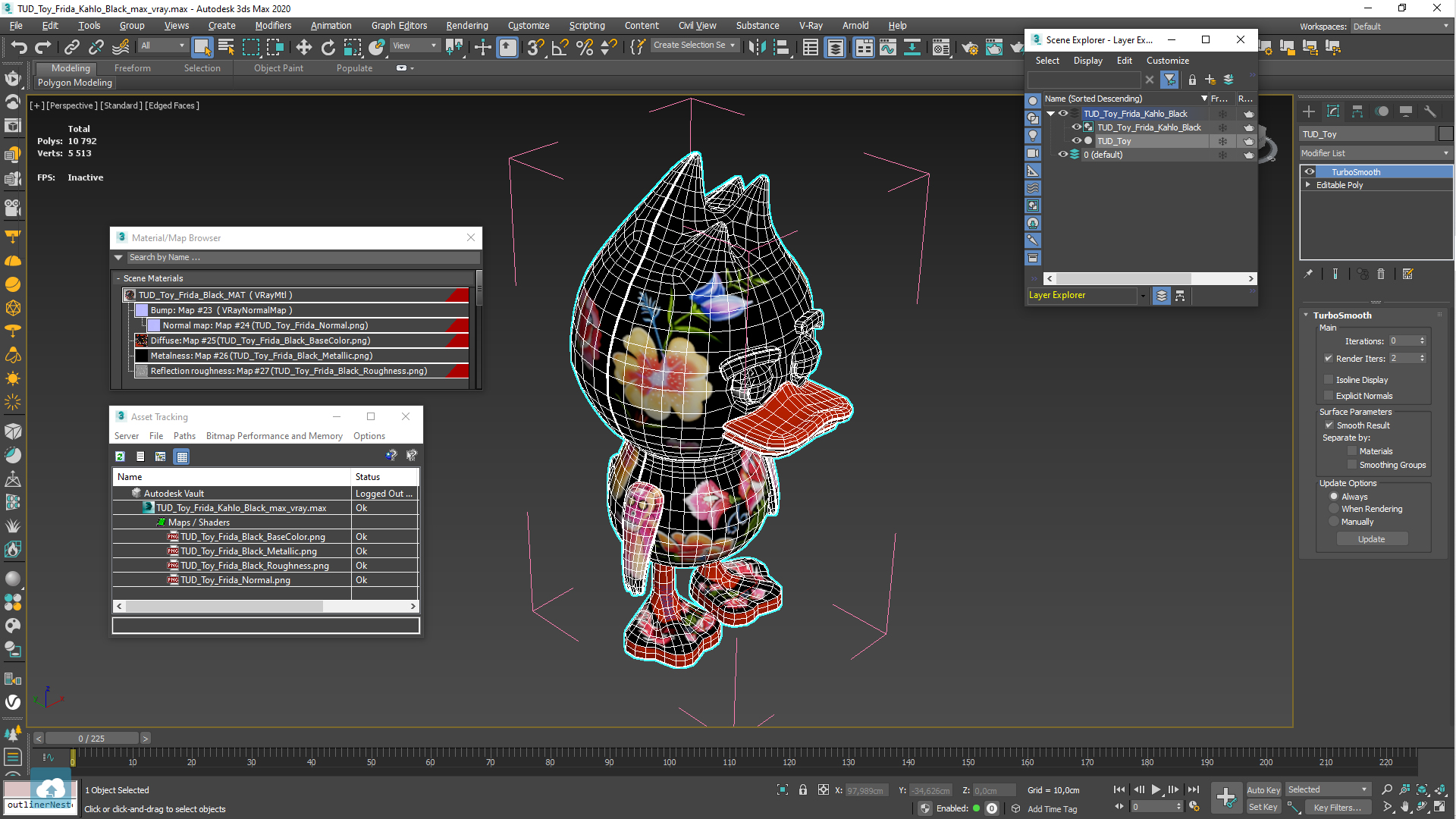Screen dimensions: 1456x819
Task: Toggle Window/Crossing selection mode
Action: click(x=275, y=47)
